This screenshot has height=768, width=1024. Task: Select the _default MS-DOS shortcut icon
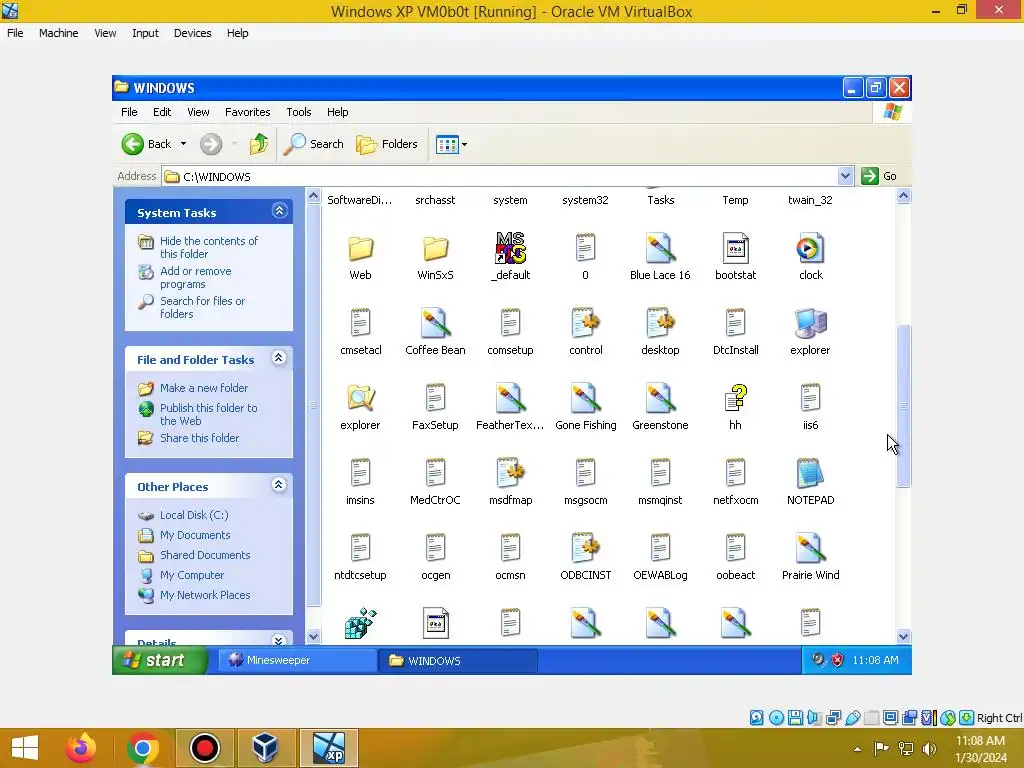click(x=510, y=248)
